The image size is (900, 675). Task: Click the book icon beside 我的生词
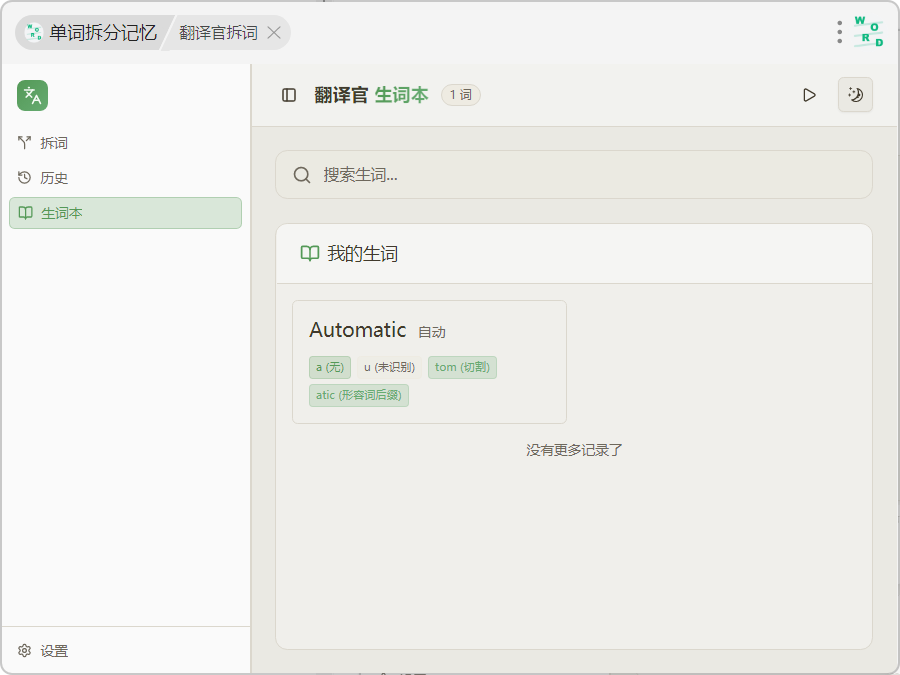coord(310,254)
